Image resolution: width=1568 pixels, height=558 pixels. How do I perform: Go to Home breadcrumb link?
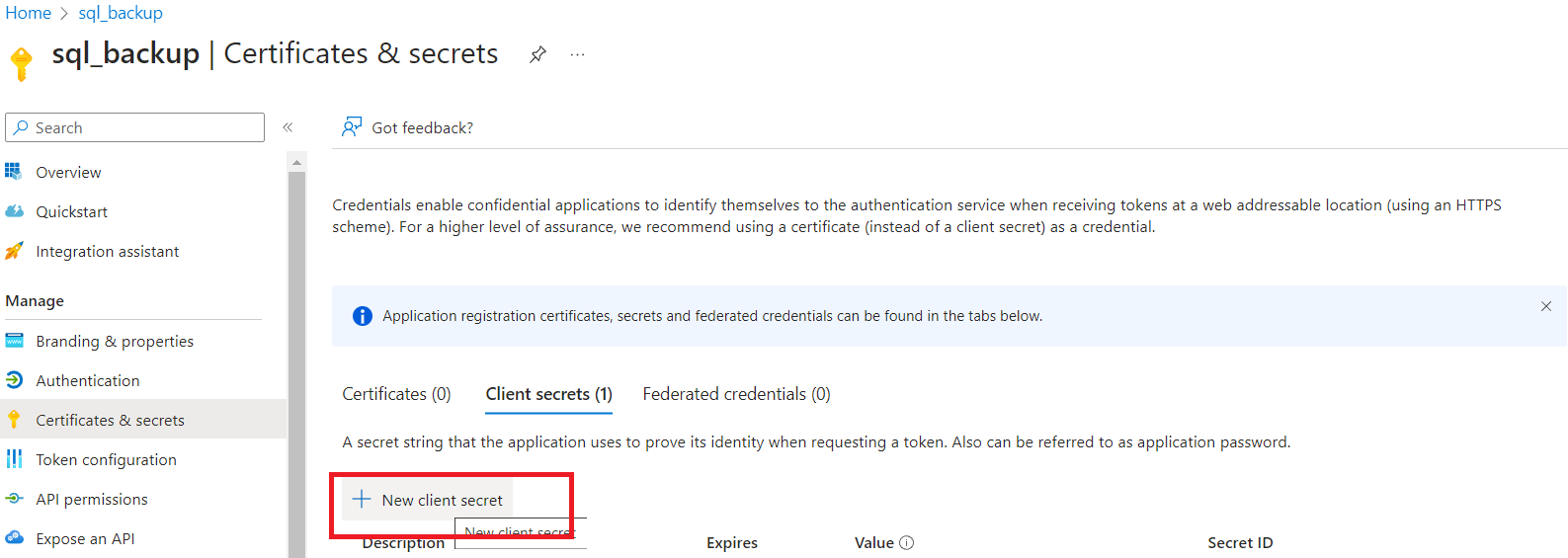click(28, 13)
